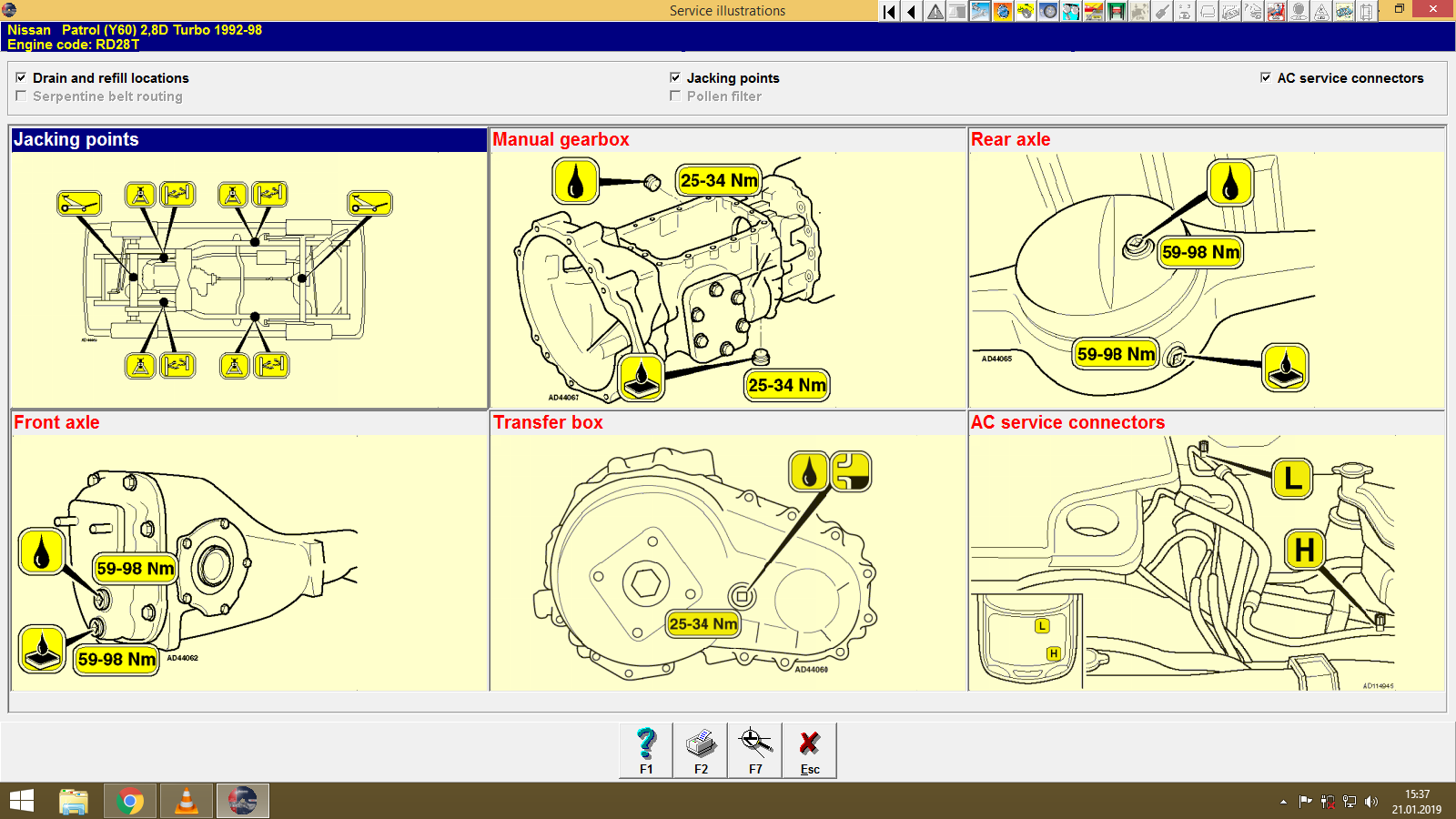1456x819 pixels.
Task: Select the warning triangle toolbar icon
Action: [x=935, y=10]
